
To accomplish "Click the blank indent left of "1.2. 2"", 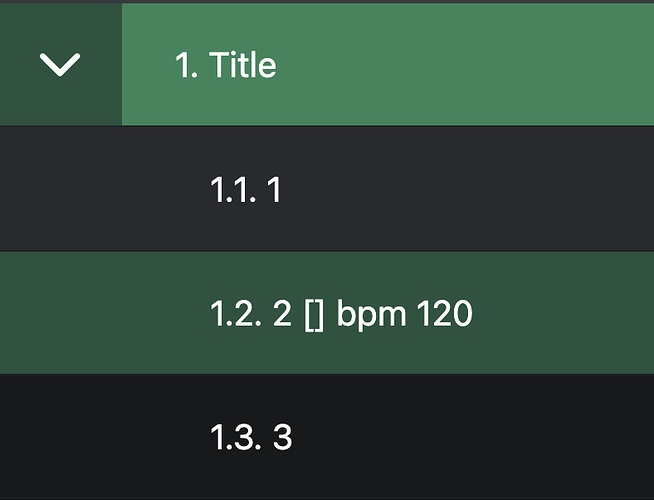I will pyautogui.click(x=100, y=314).
